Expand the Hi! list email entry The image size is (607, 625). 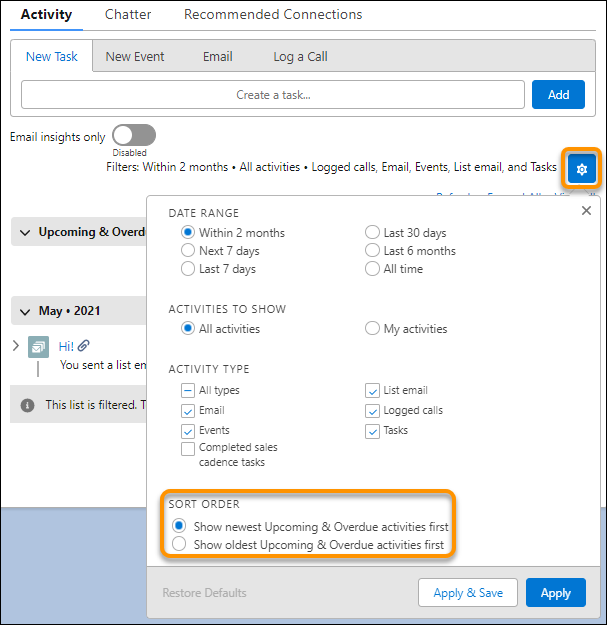(x=14, y=346)
